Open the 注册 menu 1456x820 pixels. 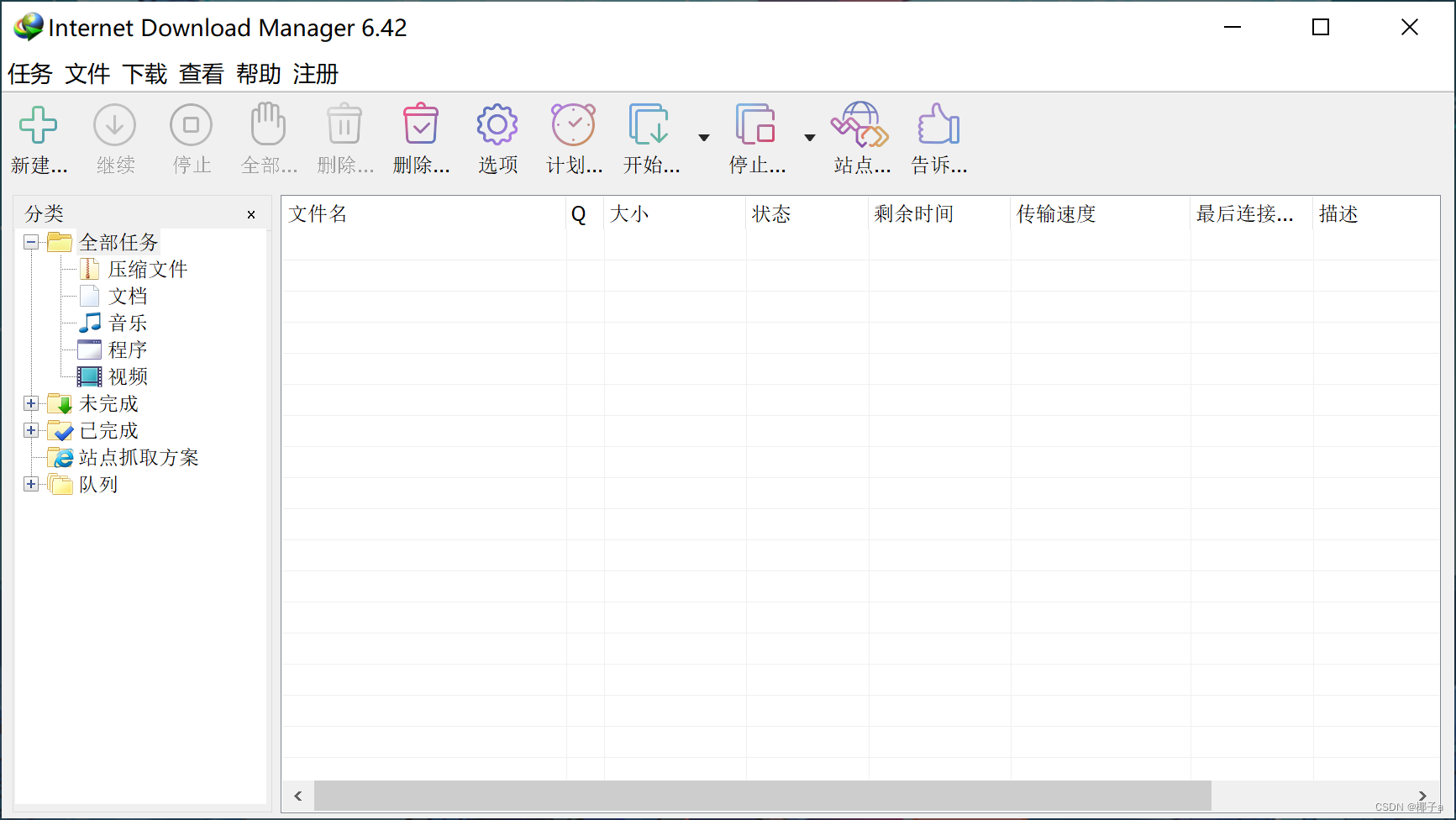tap(316, 74)
